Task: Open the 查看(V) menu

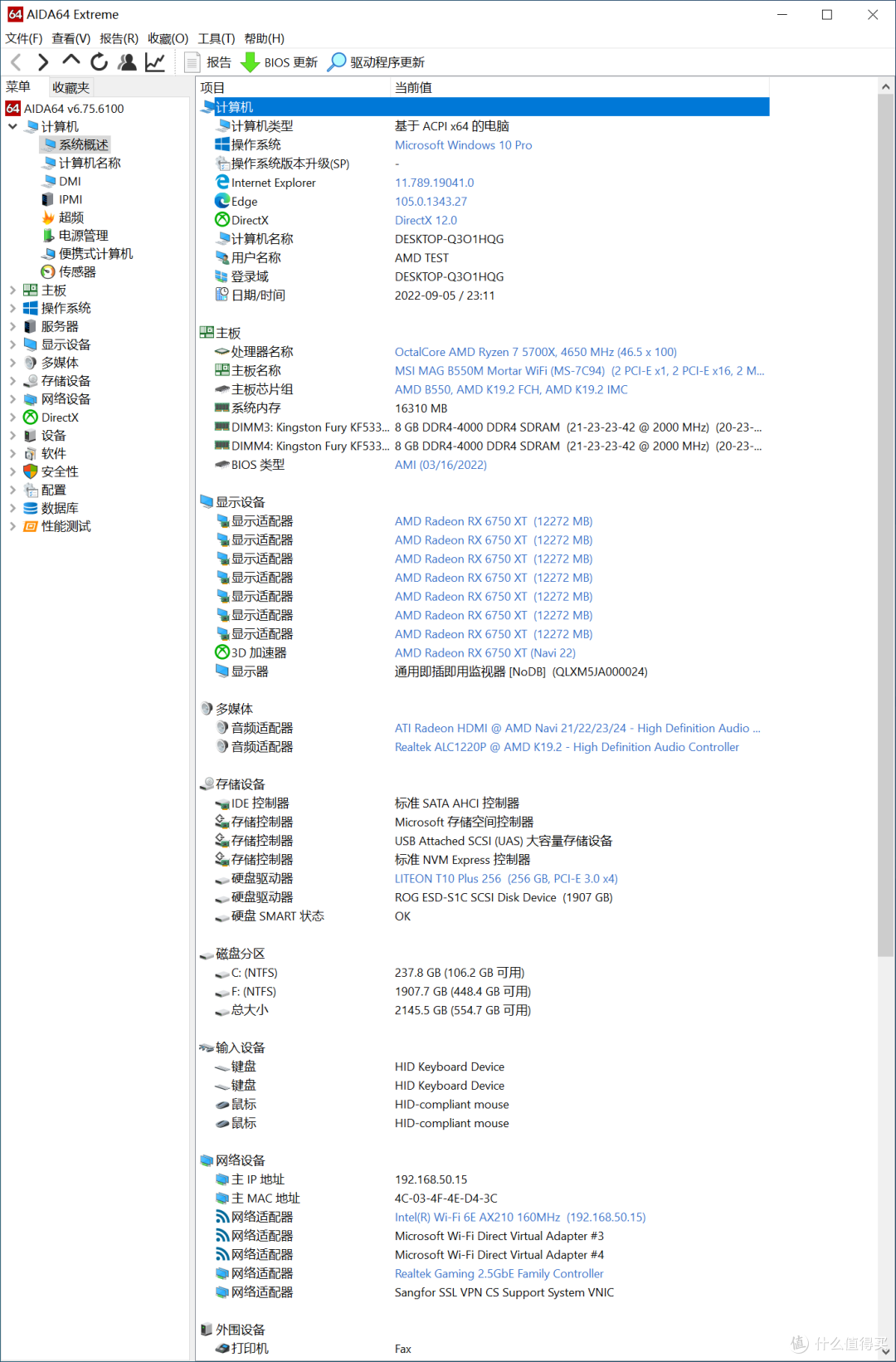Action: [71, 38]
